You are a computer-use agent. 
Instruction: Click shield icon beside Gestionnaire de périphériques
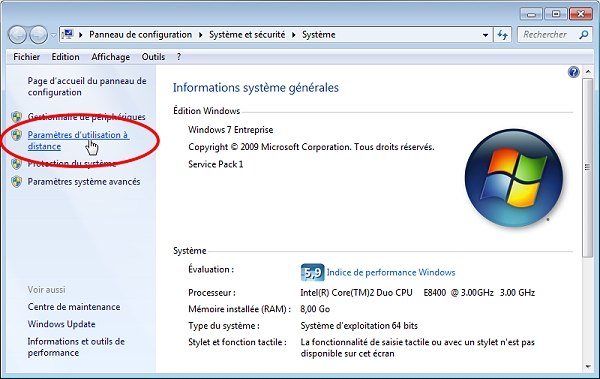(x=16, y=116)
